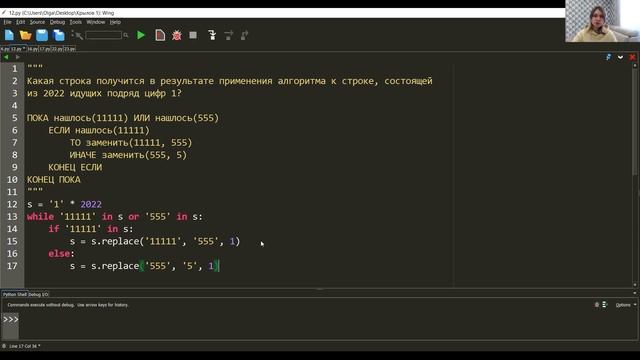Click the red document debug-file icon
The height and width of the screenshot is (360, 640).
click(160, 35)
